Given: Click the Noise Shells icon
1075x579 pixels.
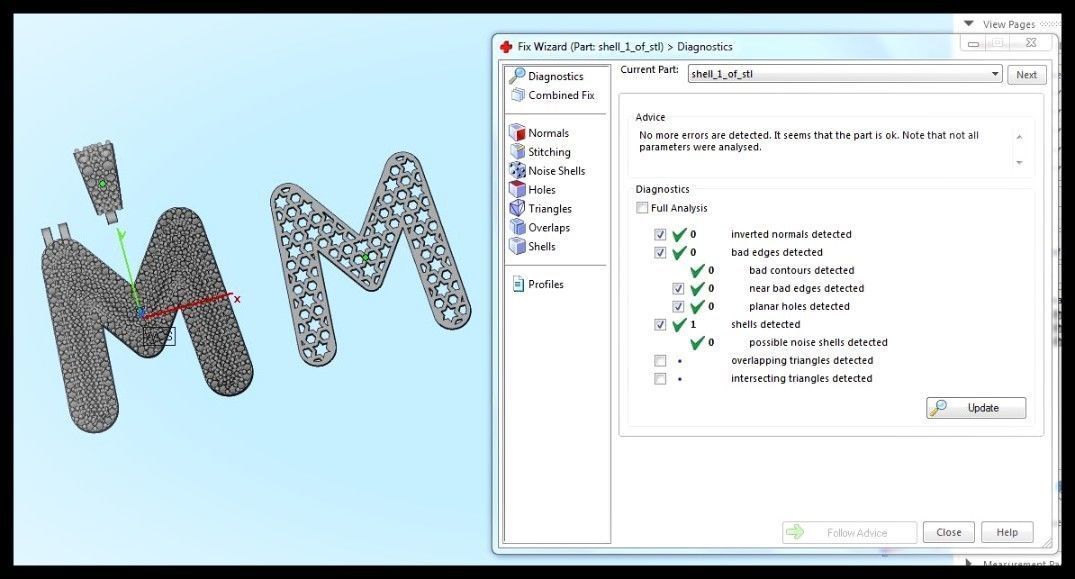Looking at the screenshot, I should coord(517,170).
